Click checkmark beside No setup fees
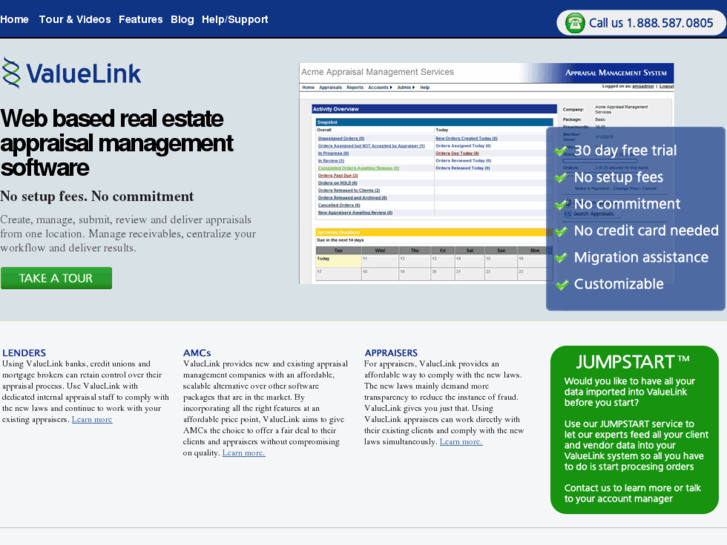This screenshot has height=545, width=727. (x=561, y=177)
